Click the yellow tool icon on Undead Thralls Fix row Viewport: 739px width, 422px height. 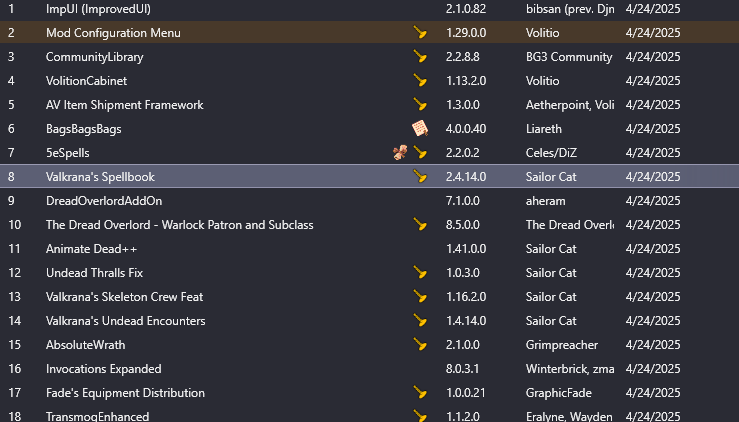(420, 273)
